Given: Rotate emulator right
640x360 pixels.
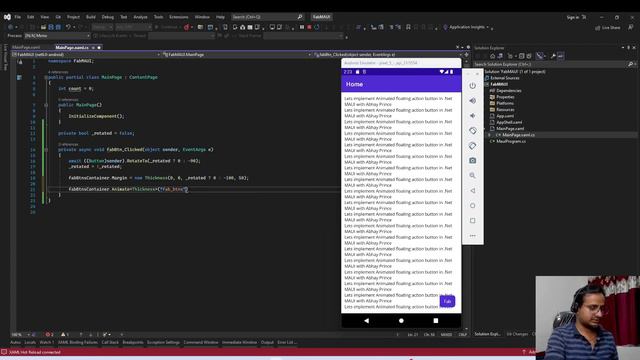Looking at the screenshot, I should click(472, 146).
